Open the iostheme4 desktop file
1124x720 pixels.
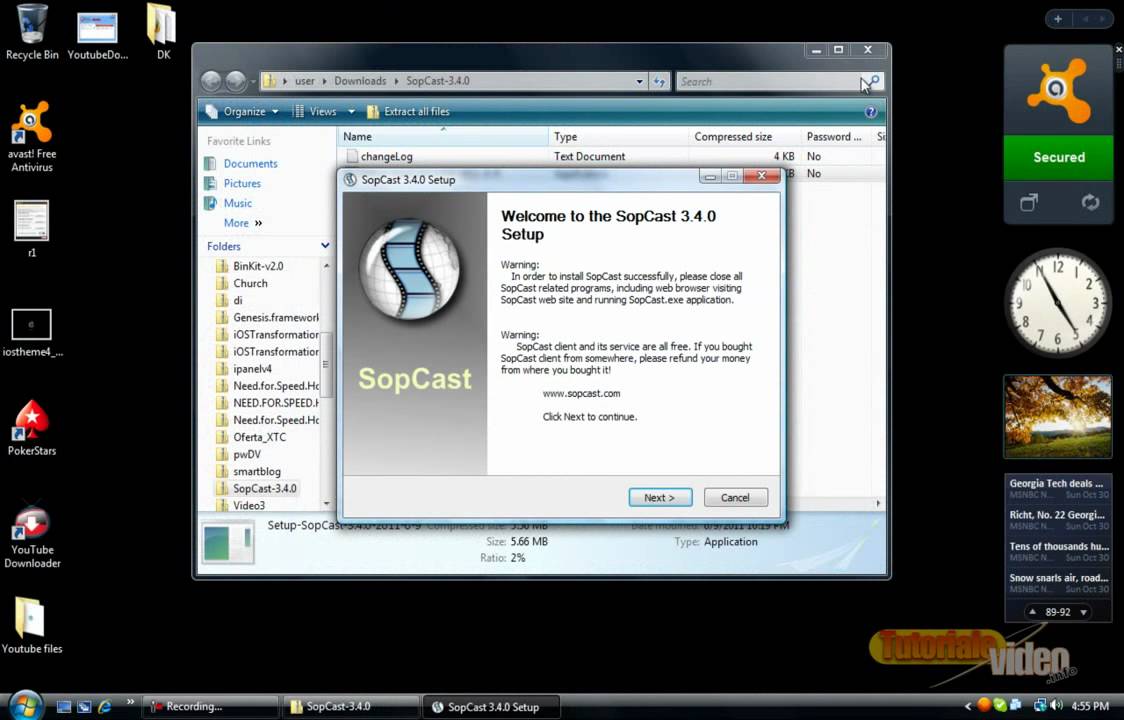[x=32, y=333]
